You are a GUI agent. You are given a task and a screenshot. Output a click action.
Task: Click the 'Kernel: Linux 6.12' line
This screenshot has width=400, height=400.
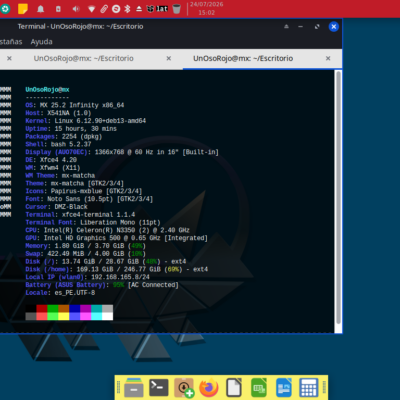[86, 121]
